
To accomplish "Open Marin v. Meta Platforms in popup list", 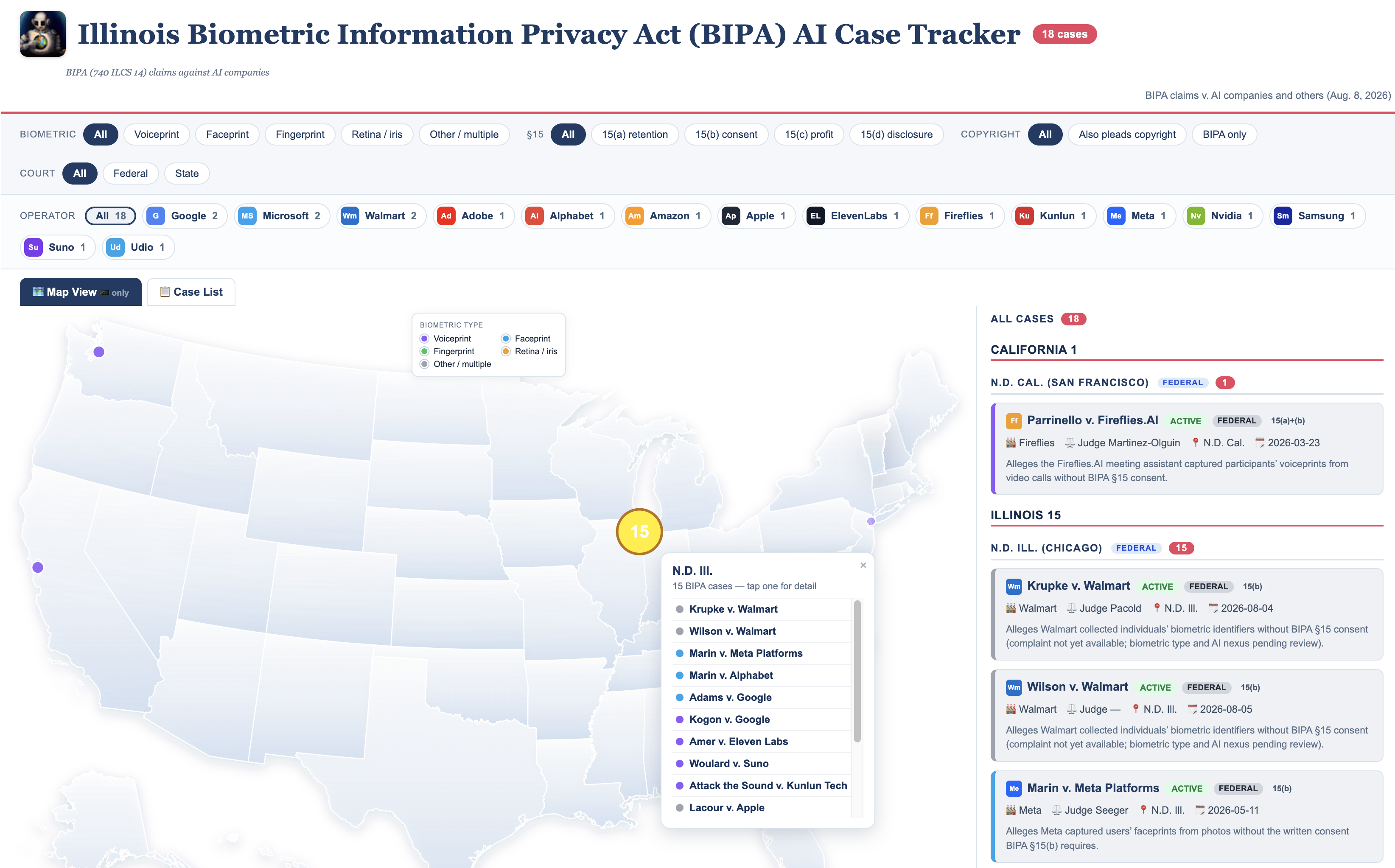I will point(761,653).
